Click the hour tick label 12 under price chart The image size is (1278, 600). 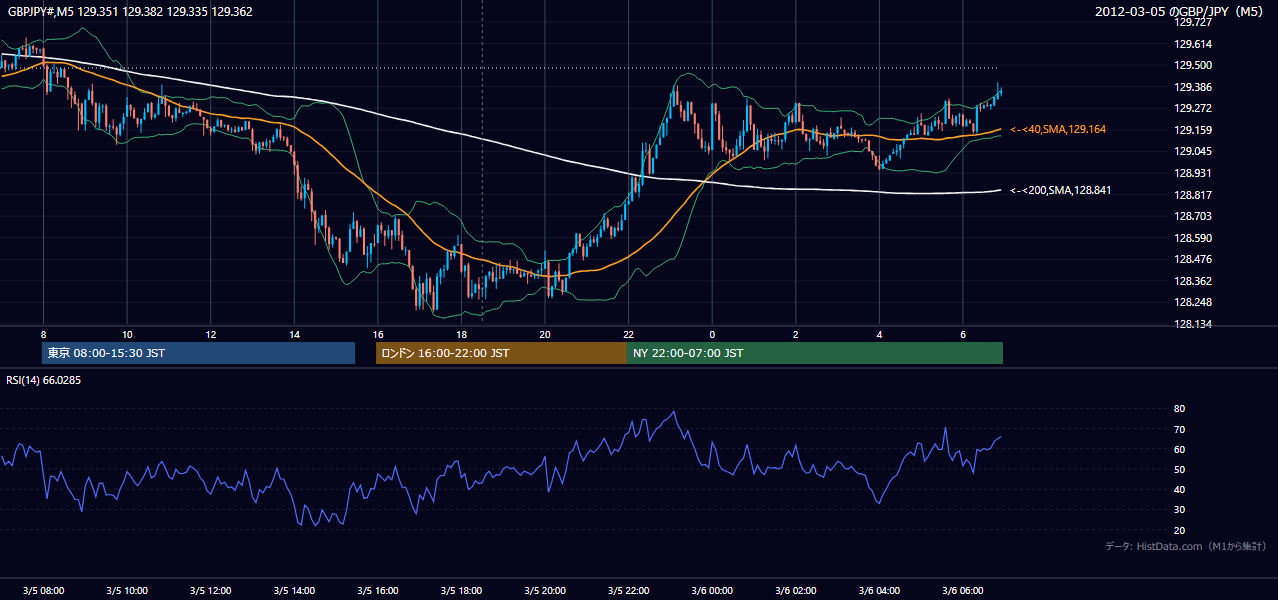[210, 334]
